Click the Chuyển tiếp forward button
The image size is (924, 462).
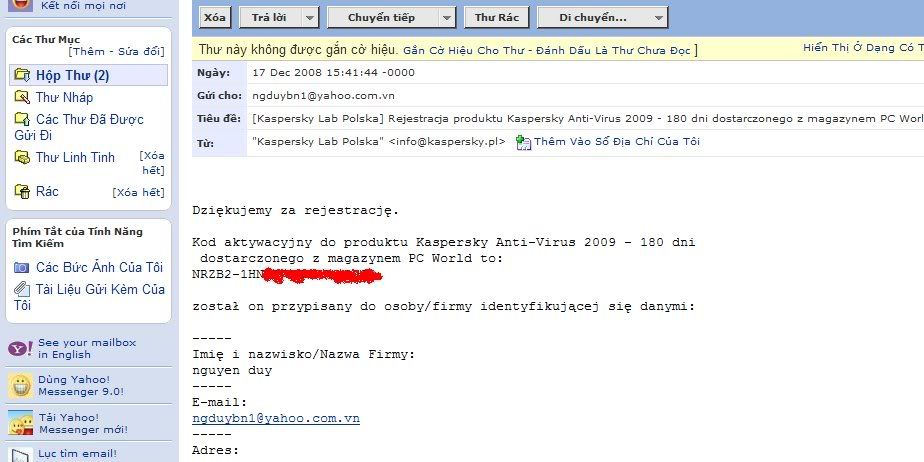click(x=381, y=18)
